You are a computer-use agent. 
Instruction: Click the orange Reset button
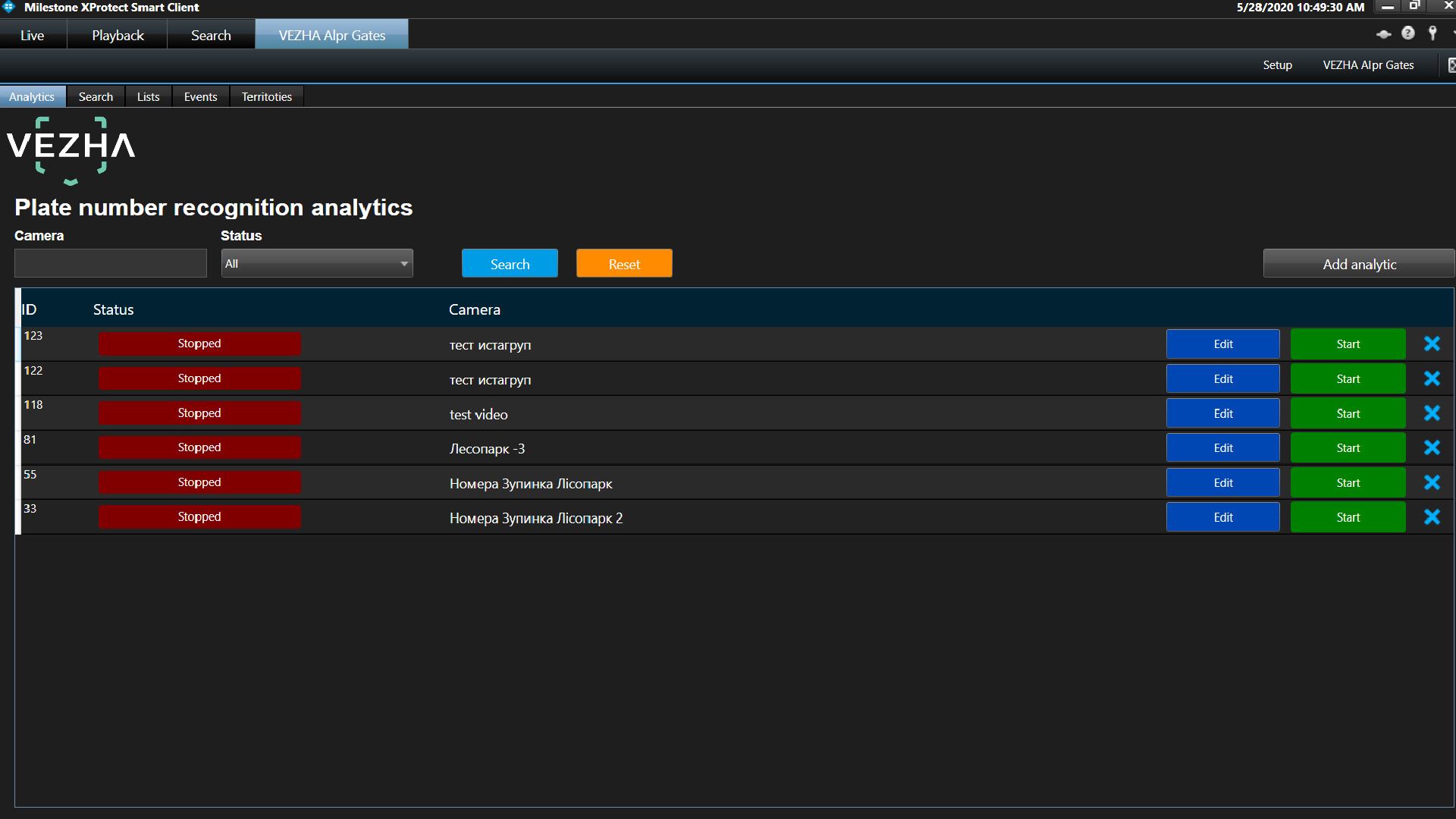tap(624, 263)
